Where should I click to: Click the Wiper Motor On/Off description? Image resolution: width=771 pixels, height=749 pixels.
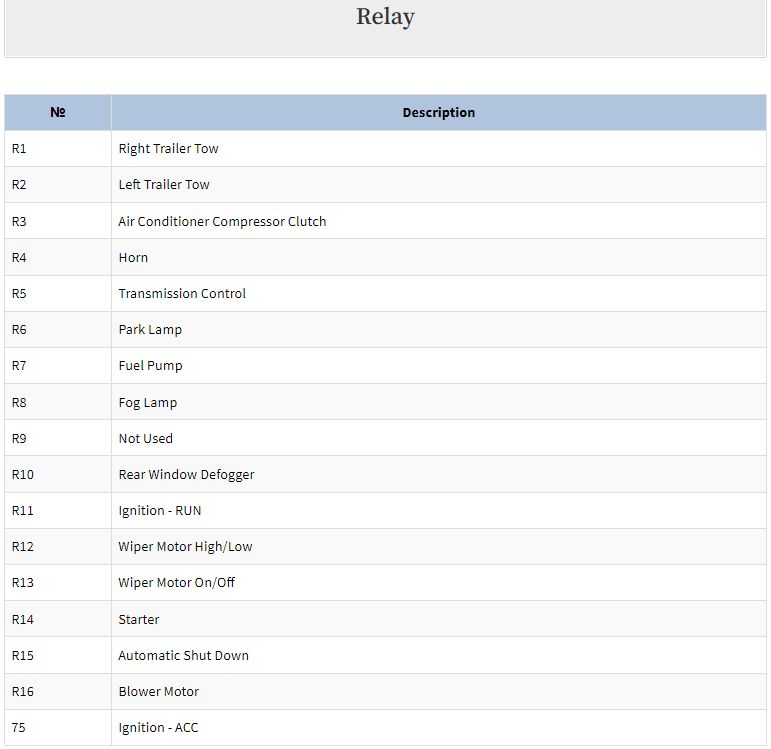(177, 582)
